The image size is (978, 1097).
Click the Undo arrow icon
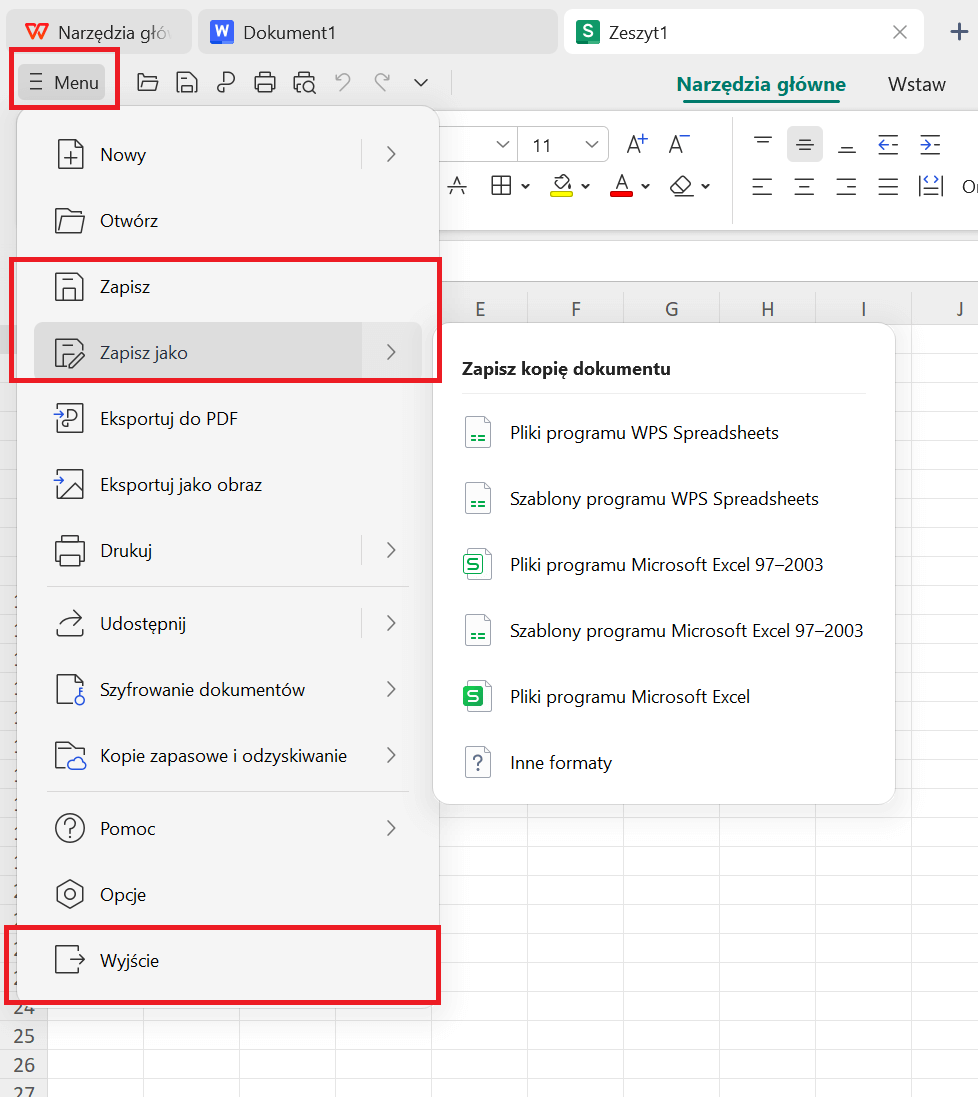pyautogui.click(x=343, y=83)
